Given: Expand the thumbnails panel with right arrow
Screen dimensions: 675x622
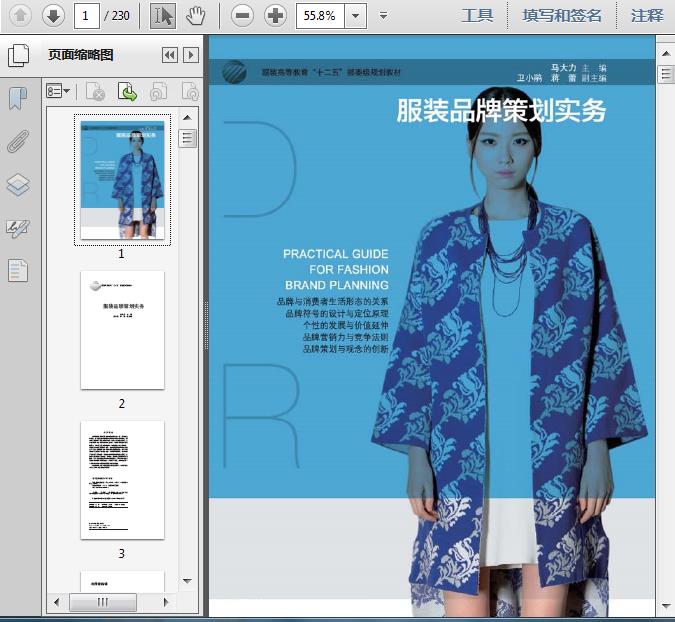Looking at the screenshot, I should [191, 55].
